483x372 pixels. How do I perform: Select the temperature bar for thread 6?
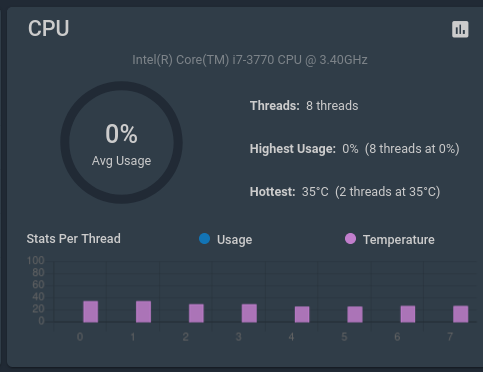click(x=408, y=314)
